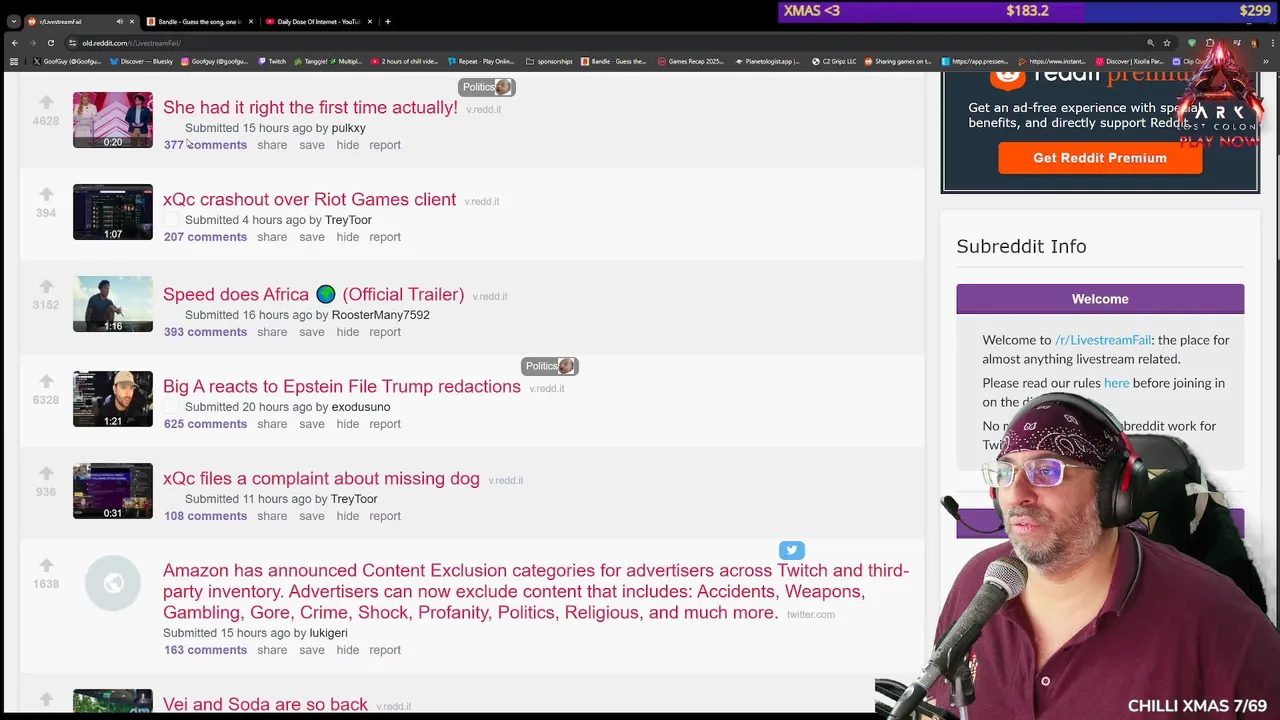View 625 comments on Big A post
This screenshot has height=720, width=1280.
pyautogui.click(x=205, y=424)
